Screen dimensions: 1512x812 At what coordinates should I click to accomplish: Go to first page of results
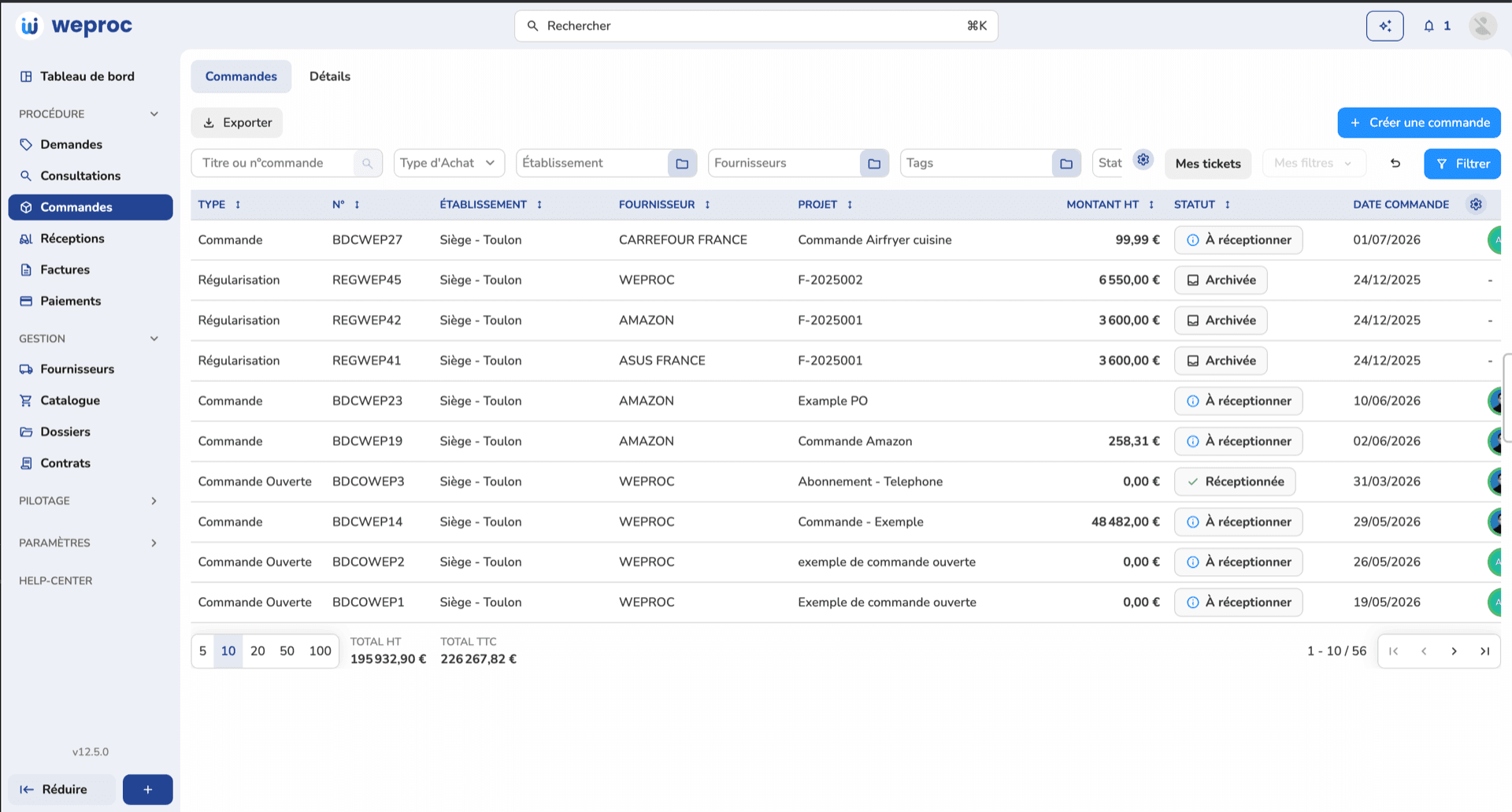point(1394,651)
